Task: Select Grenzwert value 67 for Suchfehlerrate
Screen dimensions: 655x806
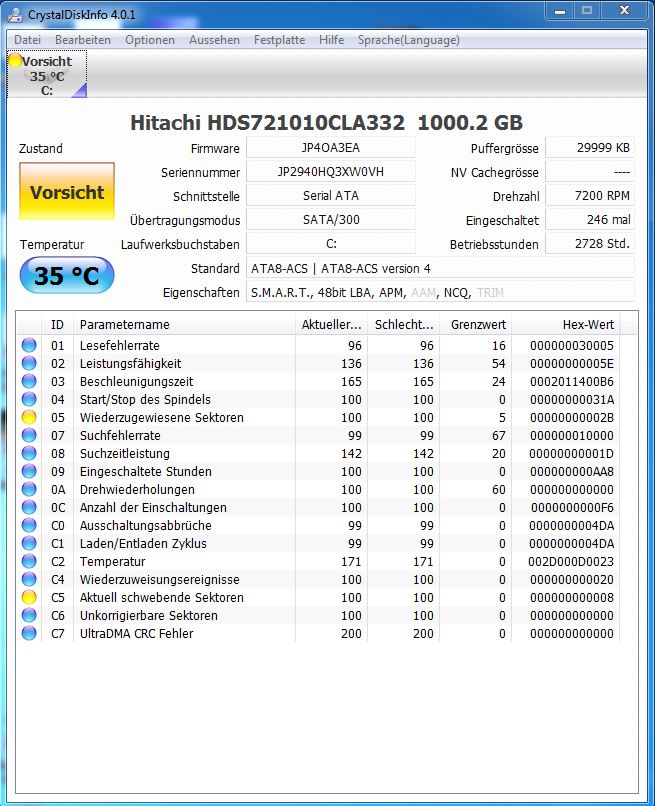Action: pyautogui.click(x=499, y=435)
